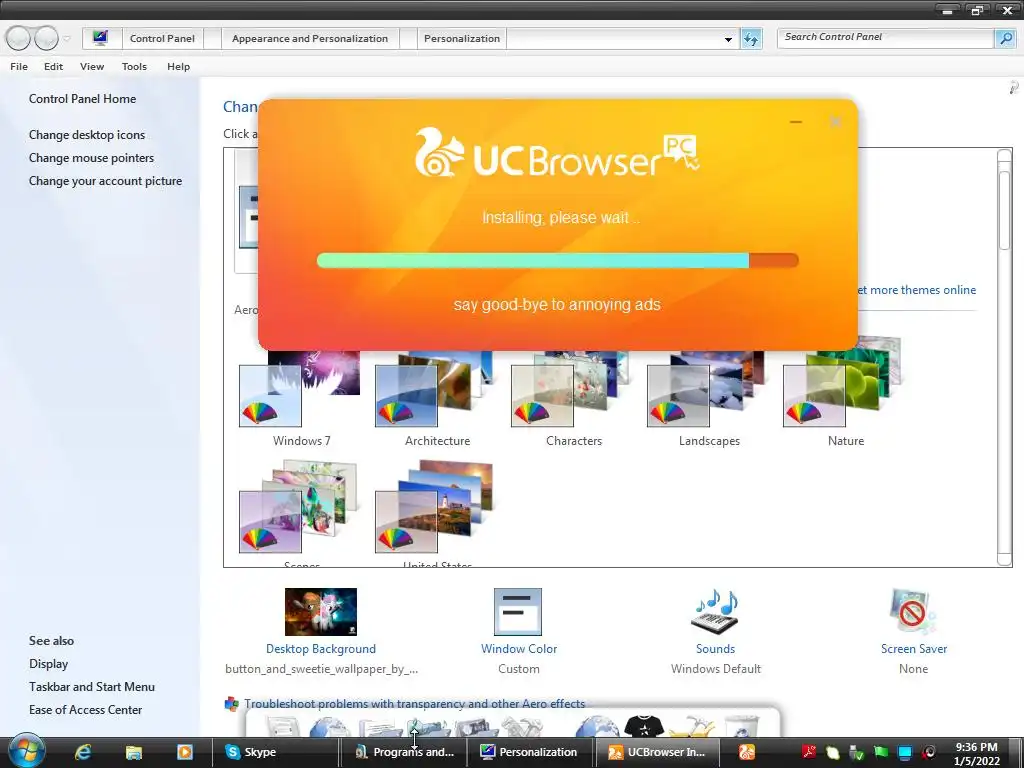
Task: Click the UC Browser installation progress bar
Action: 557,261
